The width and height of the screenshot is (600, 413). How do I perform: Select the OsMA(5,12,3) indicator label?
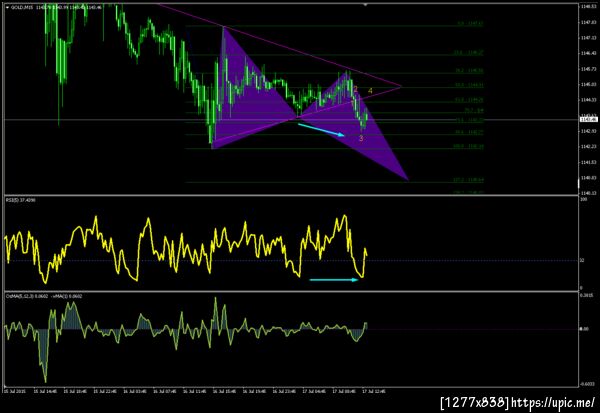(x=18, y=296)
